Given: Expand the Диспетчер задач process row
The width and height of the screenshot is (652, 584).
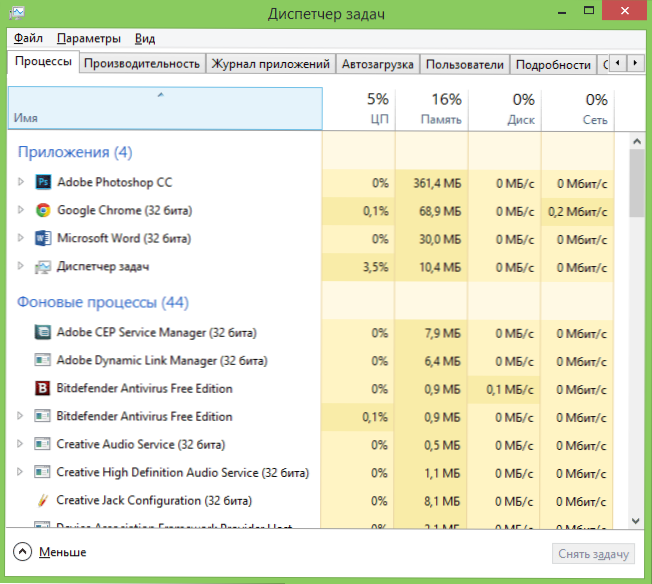Looking at the screenshot, I should [x=20, y=266].
